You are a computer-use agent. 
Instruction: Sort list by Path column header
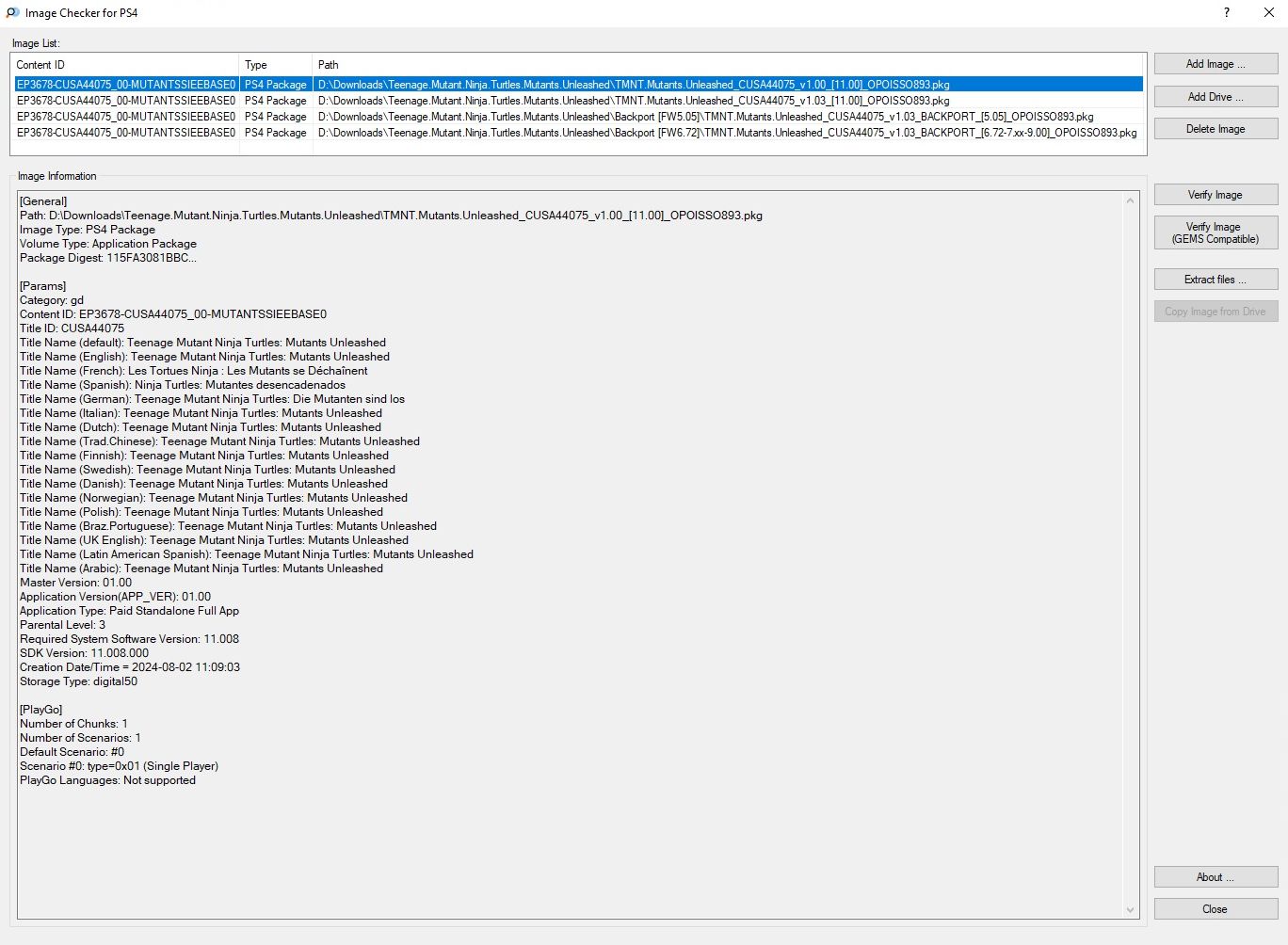tap(729, 65)
